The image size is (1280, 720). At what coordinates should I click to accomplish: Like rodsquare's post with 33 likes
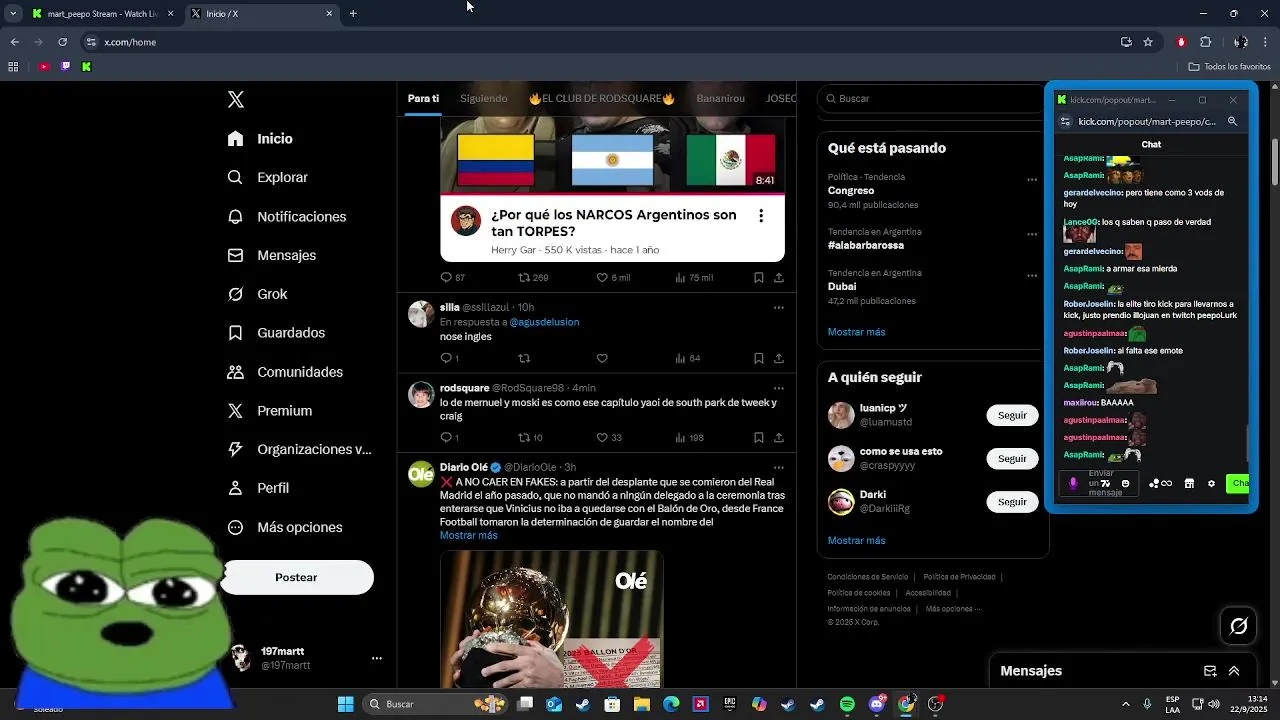point(602,437)
